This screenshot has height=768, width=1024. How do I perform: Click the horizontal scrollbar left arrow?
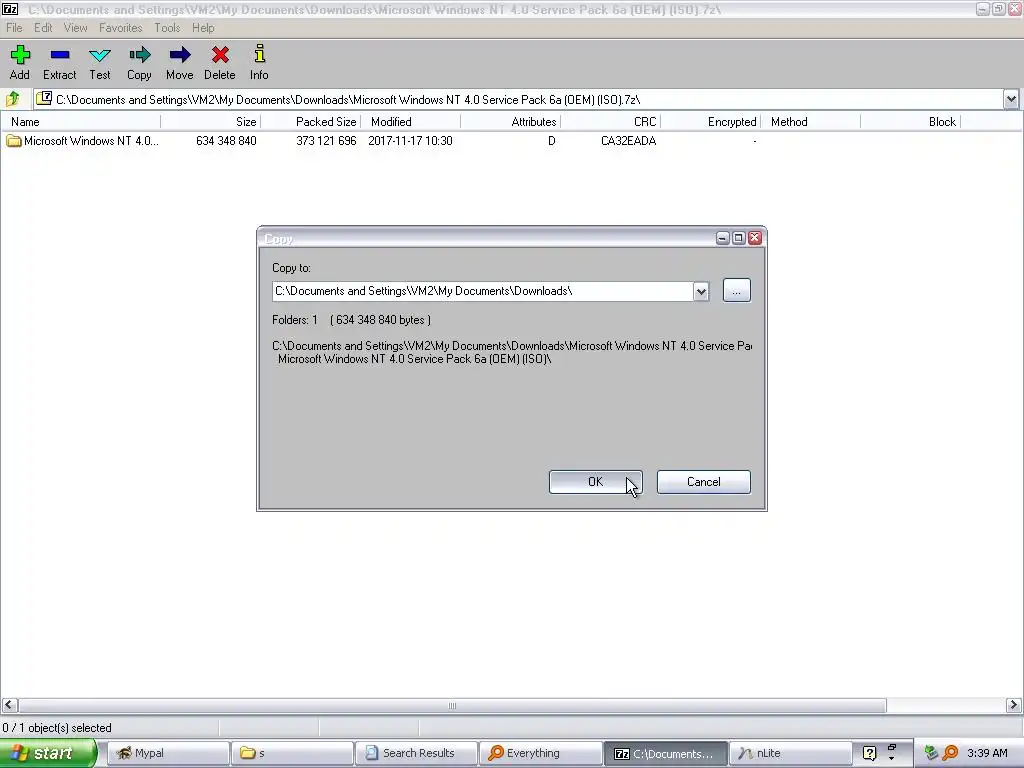pyautogui.click(x=8, y=705)
